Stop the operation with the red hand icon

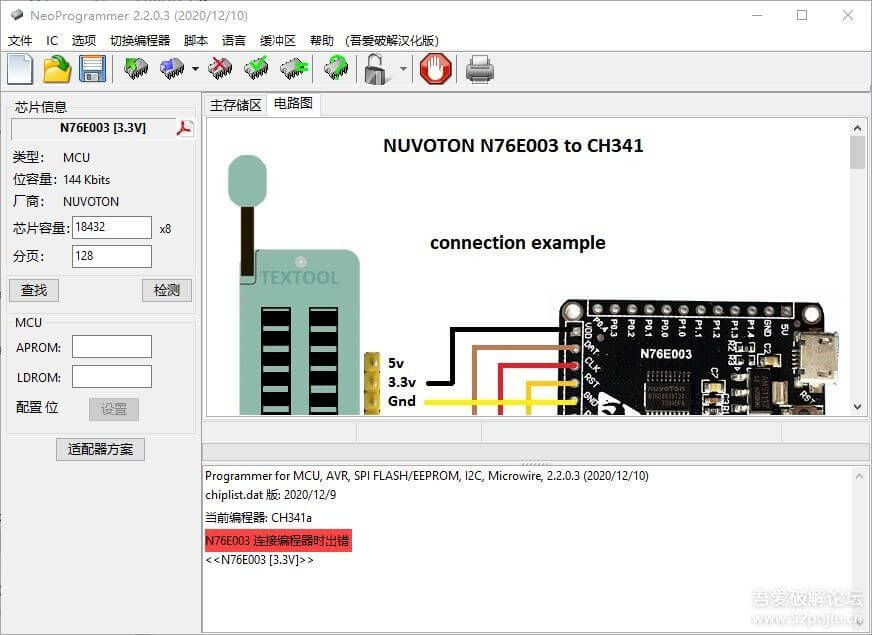pyautogui.click(x=435, y=69)
